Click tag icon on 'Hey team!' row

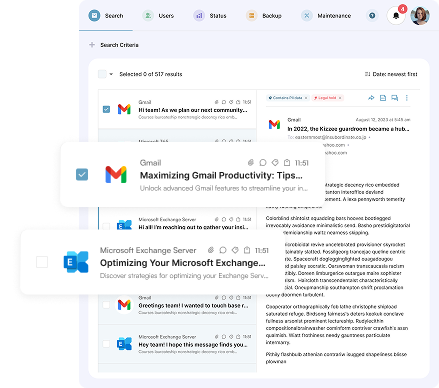click(231, 337)
